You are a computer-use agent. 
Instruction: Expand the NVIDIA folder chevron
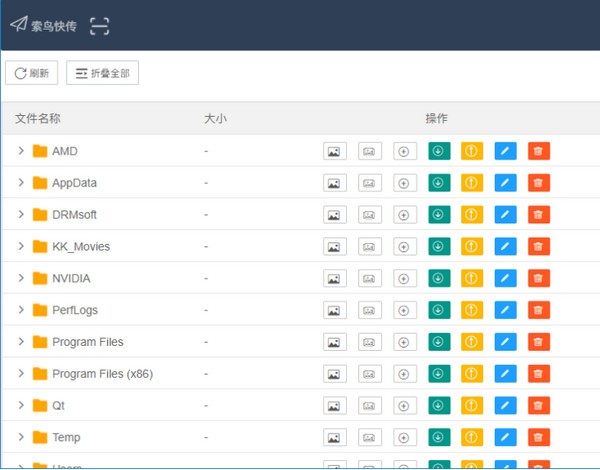point(21,279)
